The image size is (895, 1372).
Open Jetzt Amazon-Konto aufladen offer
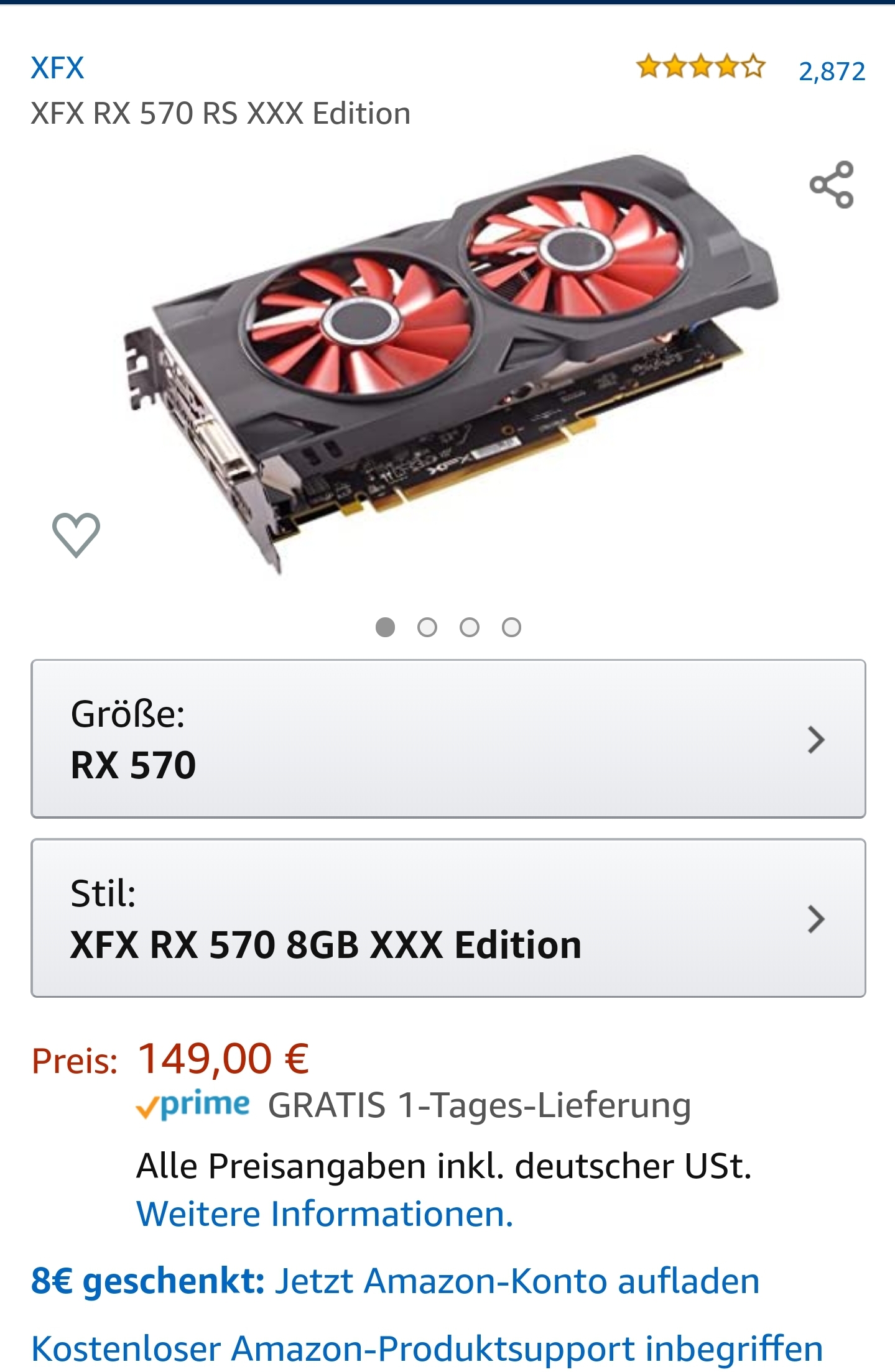[x=517, y=1281]
